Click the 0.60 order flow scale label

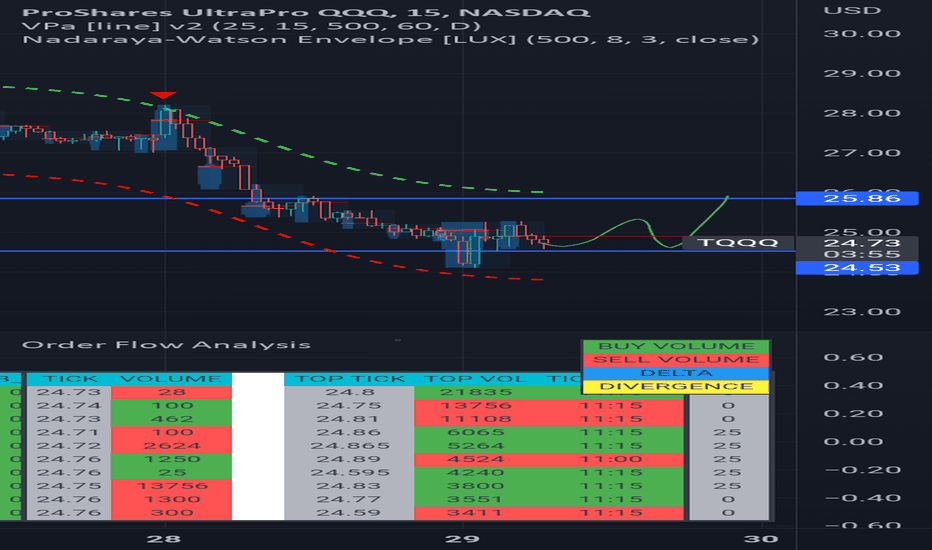click(854, 358)
